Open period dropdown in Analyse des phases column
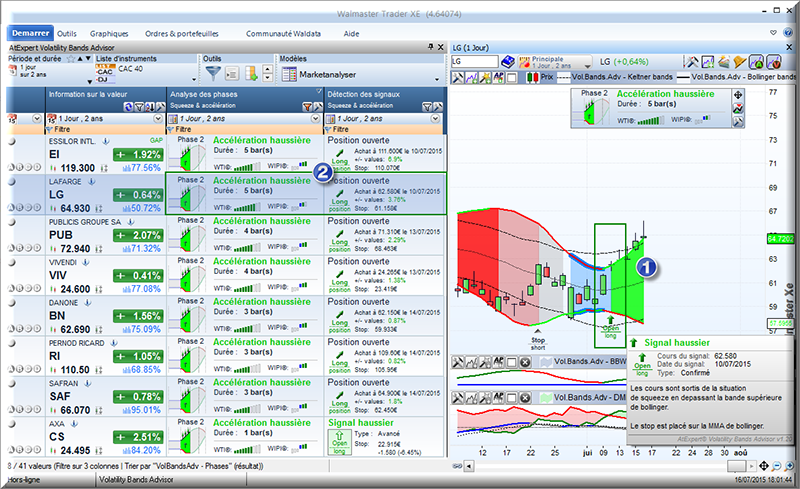The width and height of the screenshot is (800, 489). pos(315,118)
